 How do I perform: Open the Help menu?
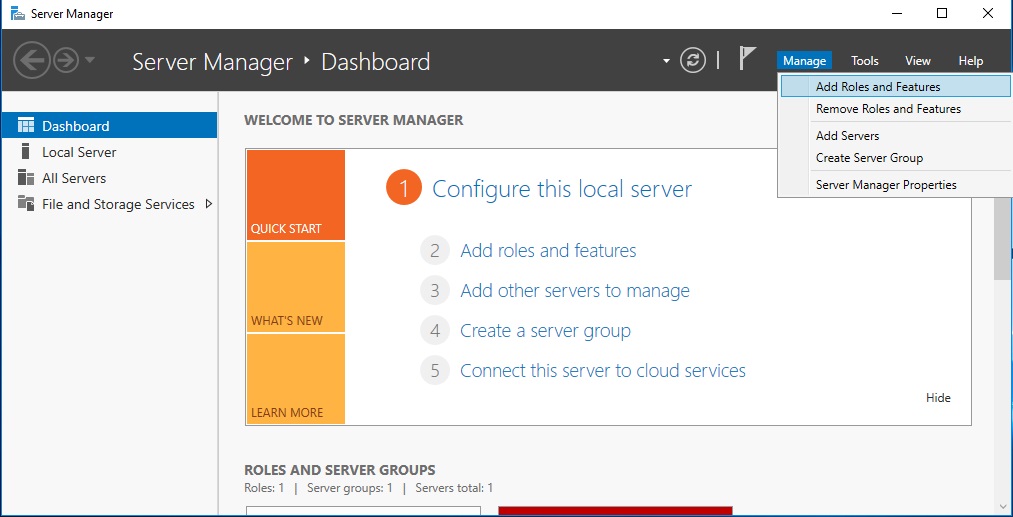[970, 61]
